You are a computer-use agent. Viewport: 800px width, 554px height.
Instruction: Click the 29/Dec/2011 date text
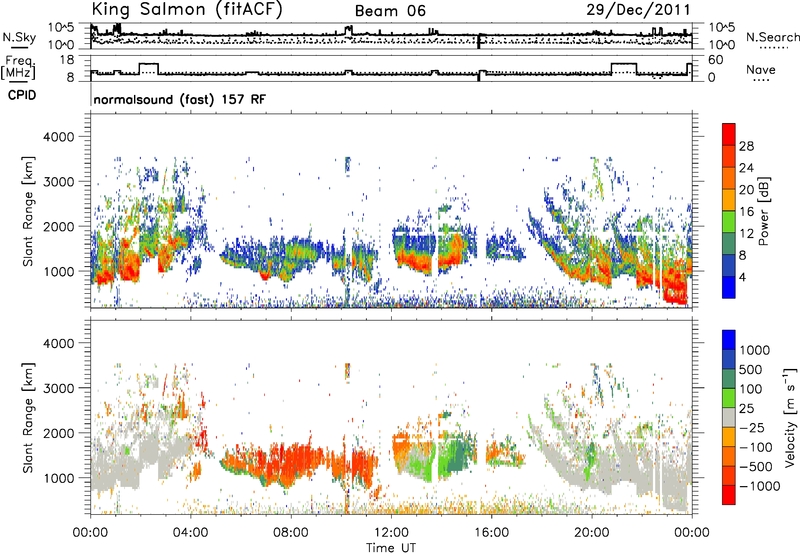pos(638,9)
